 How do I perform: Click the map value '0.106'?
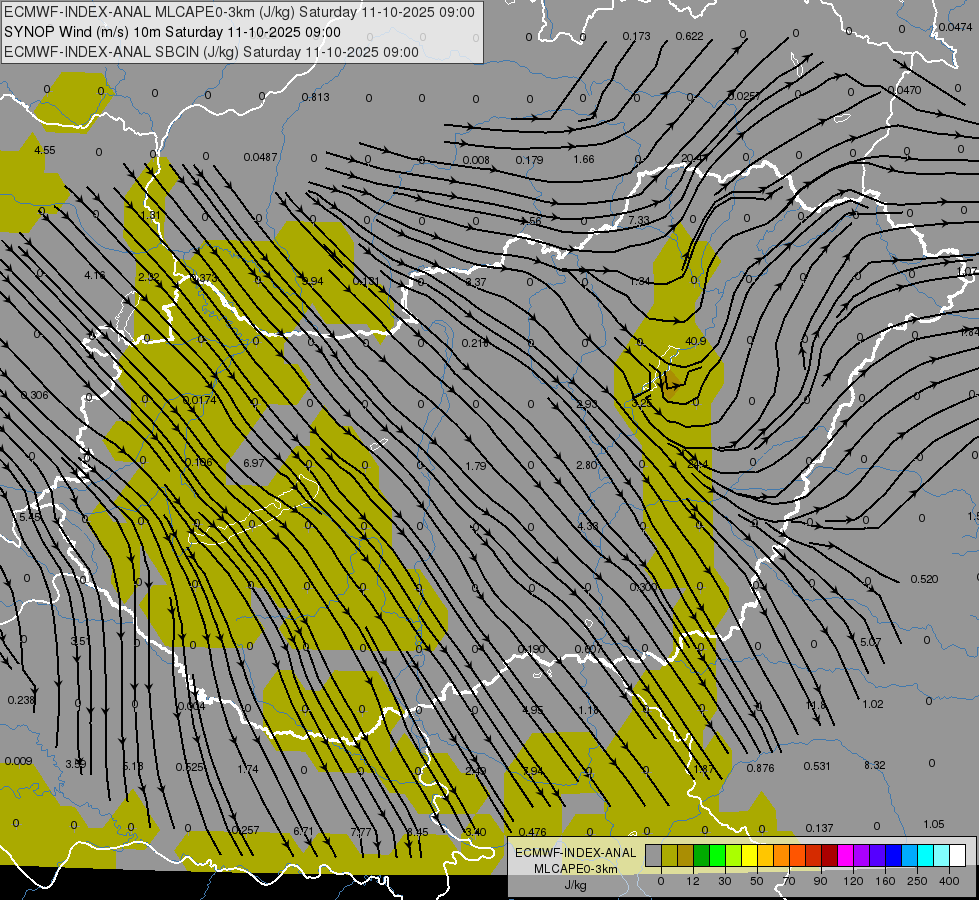pos(199,462)
